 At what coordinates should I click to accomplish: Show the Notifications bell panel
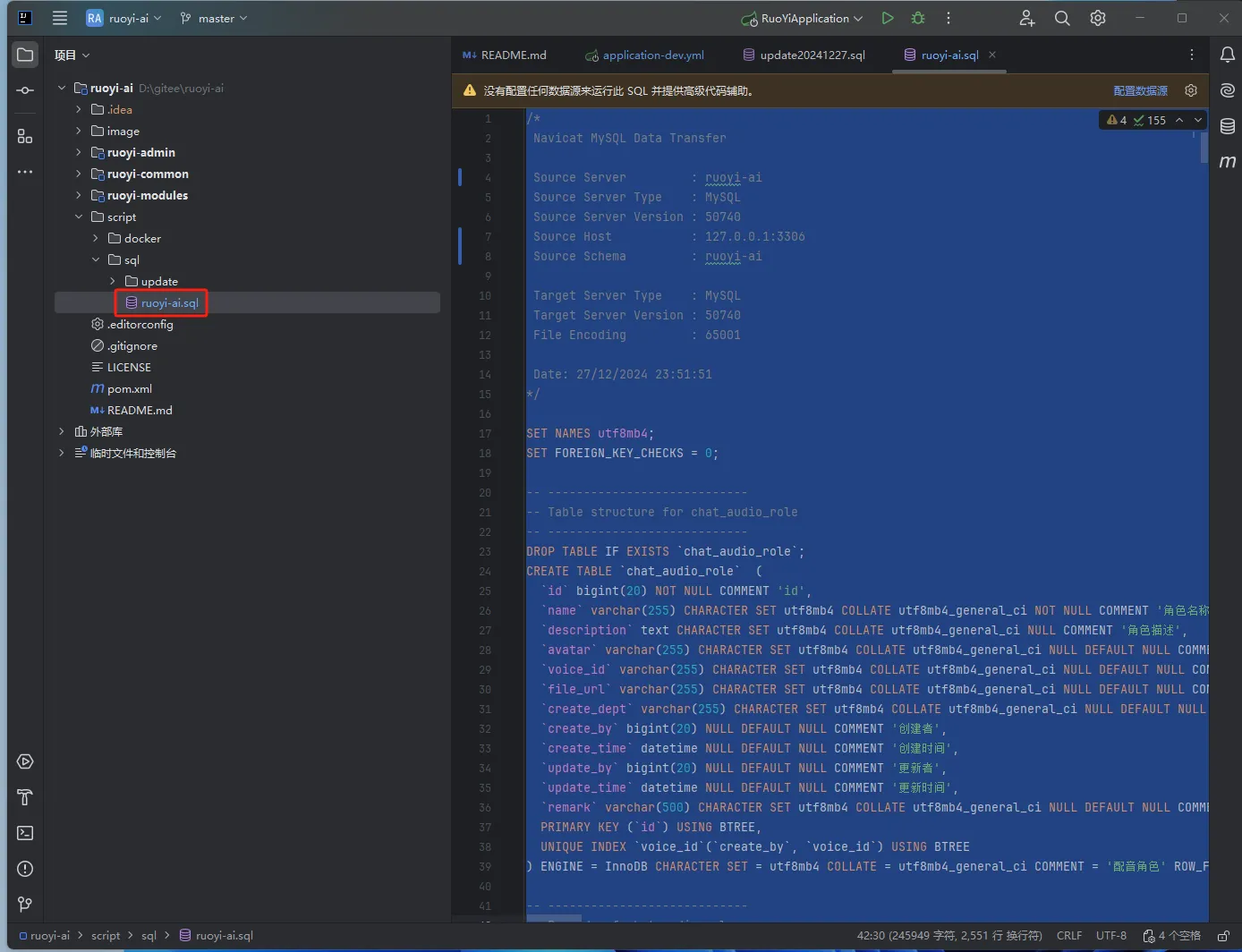[1228, 55]
